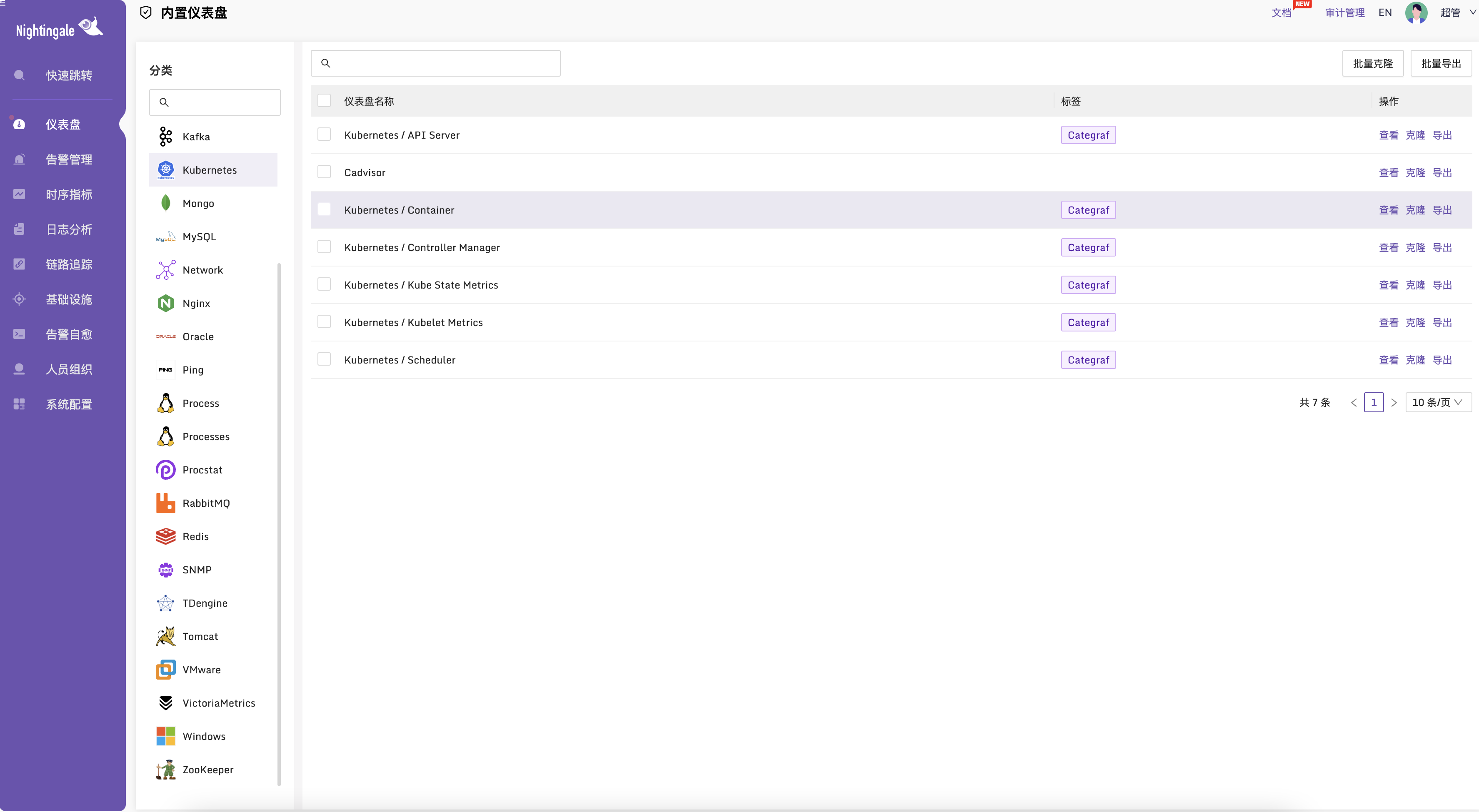Click the Network nodes icon
Image resolution: width=1479 pixels, height=812 pixels.
165,270
